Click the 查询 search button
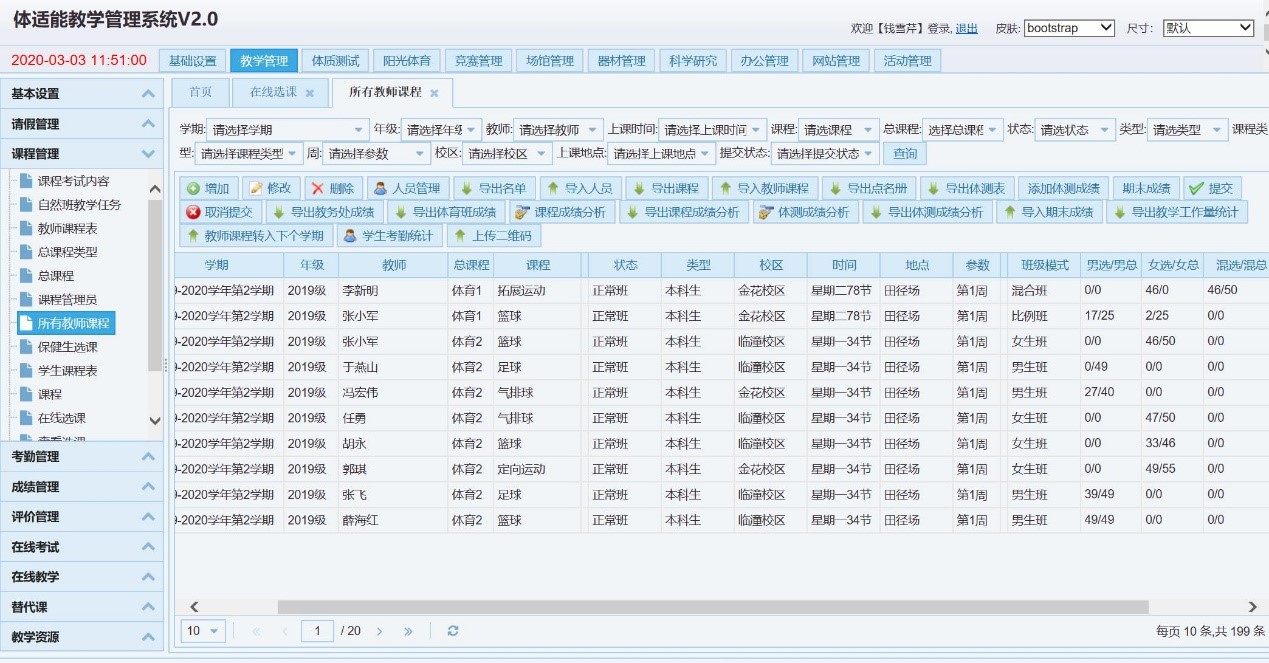 pos(905,154)
